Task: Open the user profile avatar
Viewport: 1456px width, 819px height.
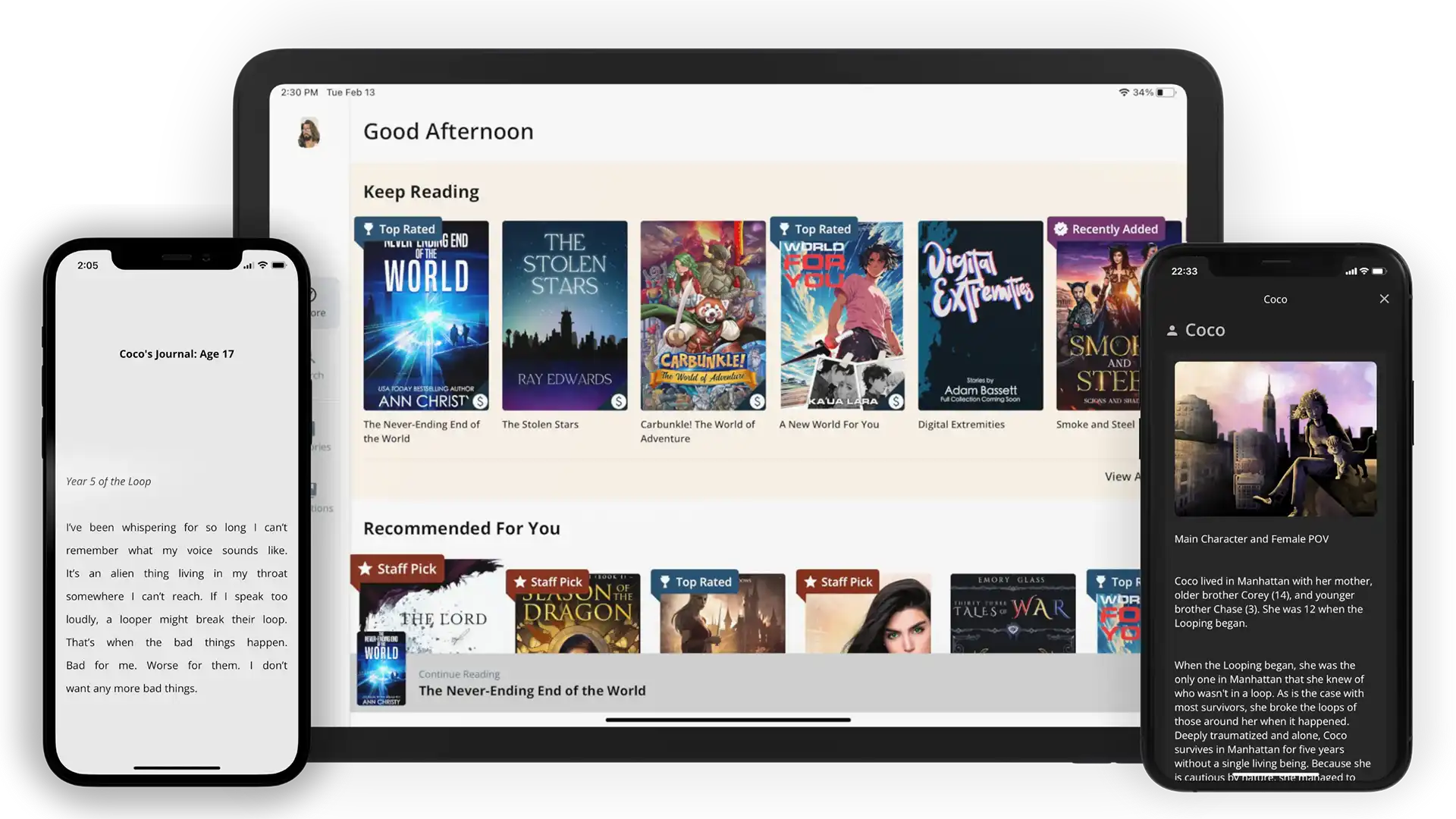Action: (309, 133)
